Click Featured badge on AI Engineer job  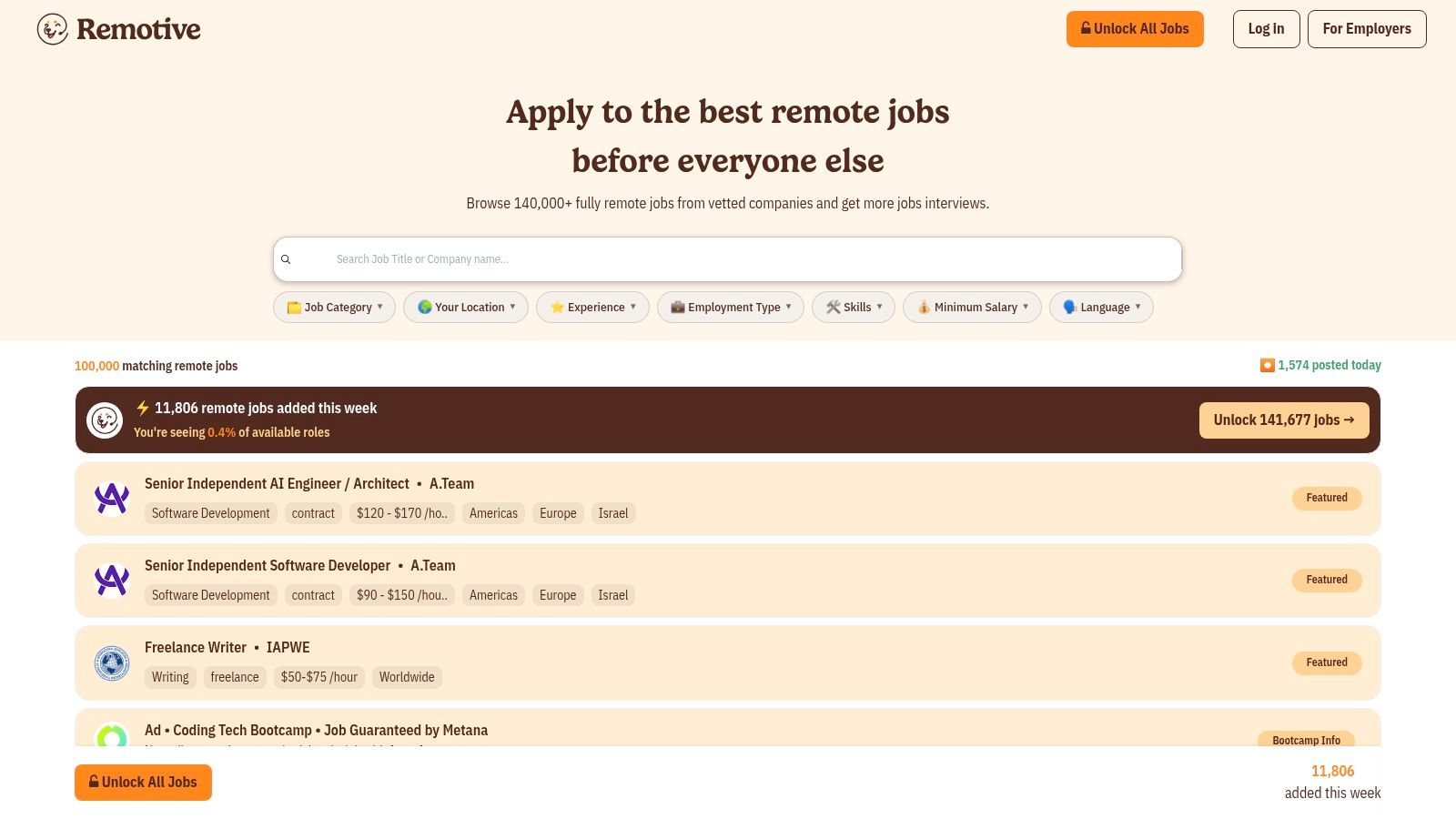(1327, 498)
